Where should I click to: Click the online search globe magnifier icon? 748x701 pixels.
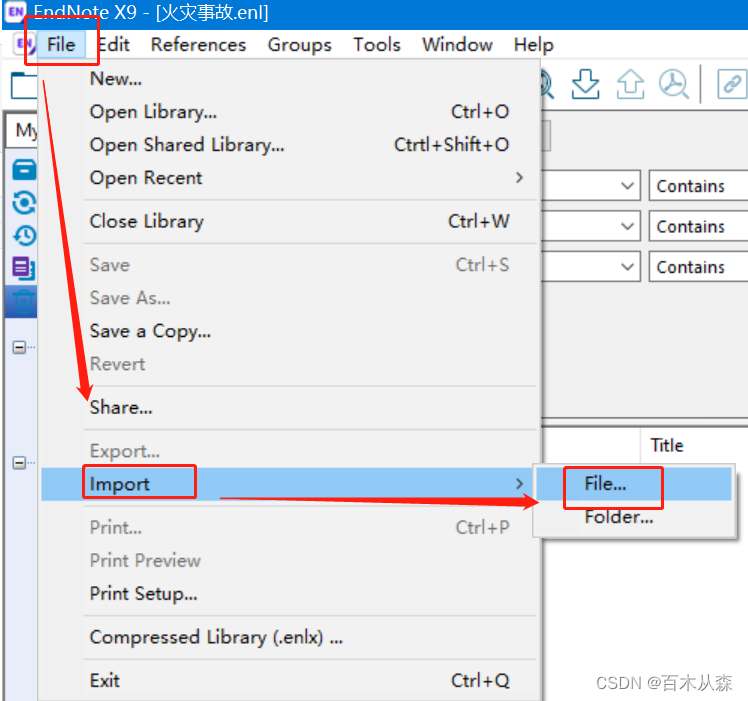pyautogui.click(x=547, y=85)
